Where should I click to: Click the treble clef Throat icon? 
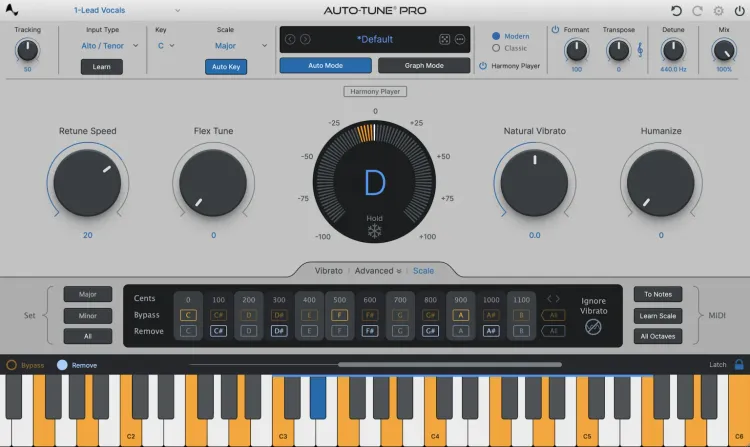pos(640,50)
